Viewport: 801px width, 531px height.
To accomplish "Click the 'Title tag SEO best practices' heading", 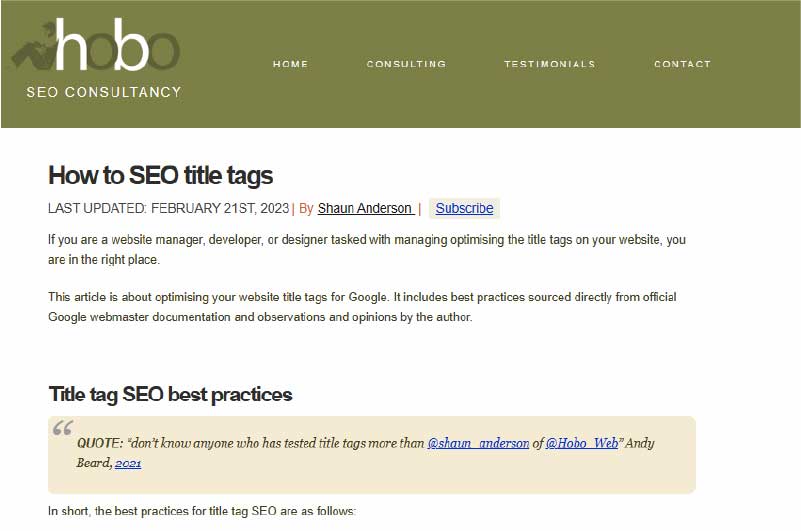I will (x=170, y=395).
